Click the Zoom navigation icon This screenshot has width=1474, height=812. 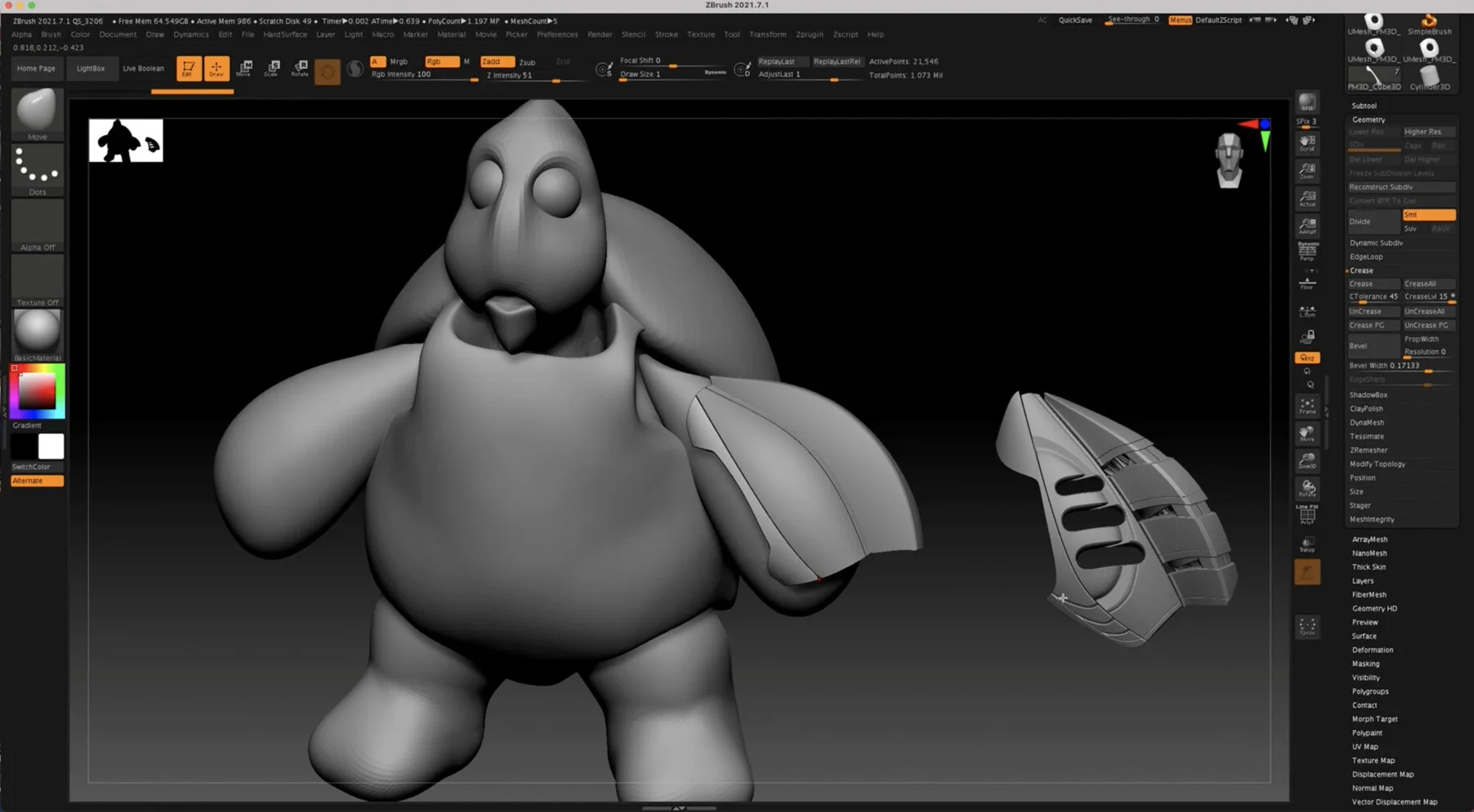tap(1307, 170)
